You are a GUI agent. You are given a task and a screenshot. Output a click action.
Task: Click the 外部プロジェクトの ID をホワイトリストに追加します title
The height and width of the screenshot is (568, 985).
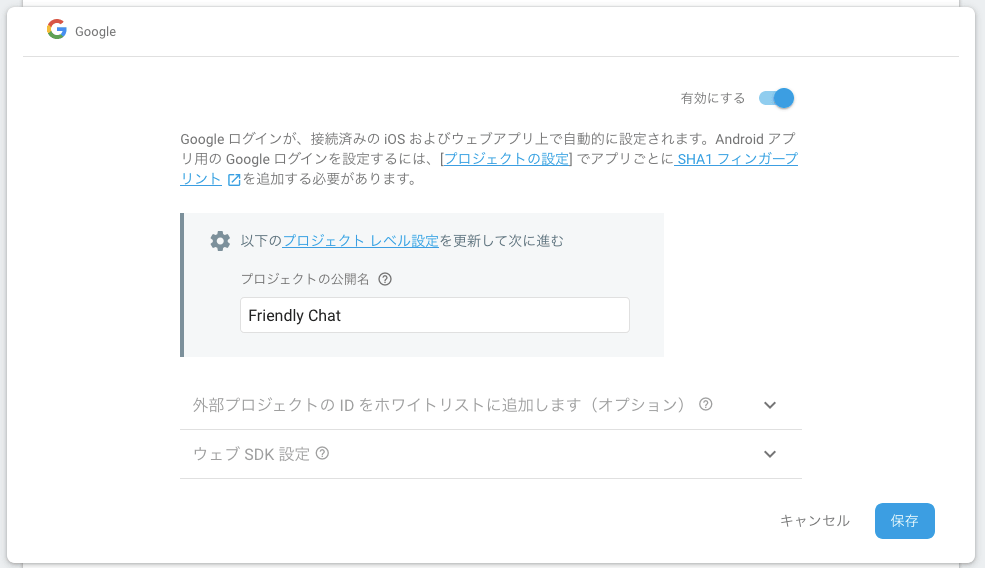click(438, 405)
